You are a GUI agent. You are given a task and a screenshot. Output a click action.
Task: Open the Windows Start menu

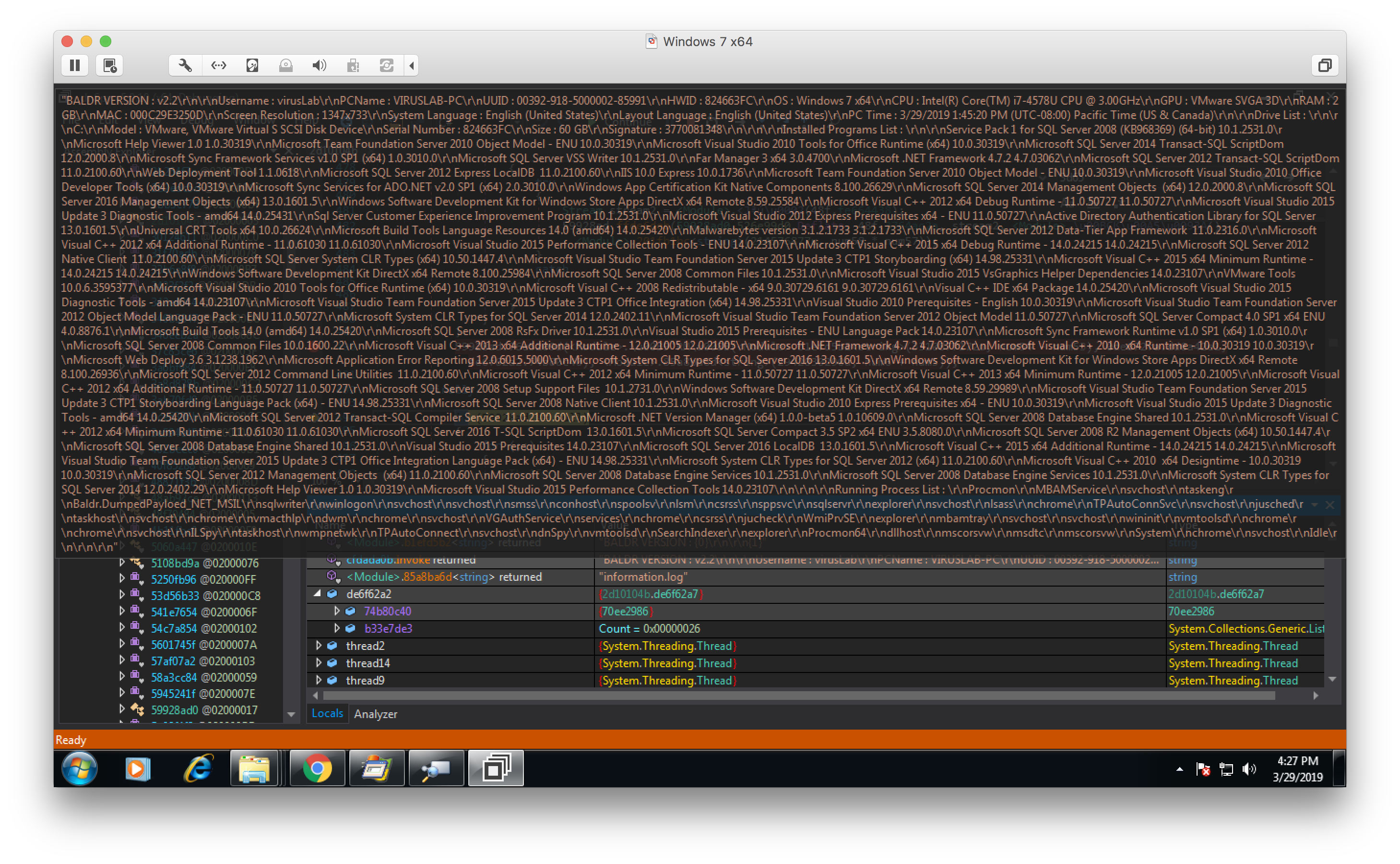(x=79, y=768)
